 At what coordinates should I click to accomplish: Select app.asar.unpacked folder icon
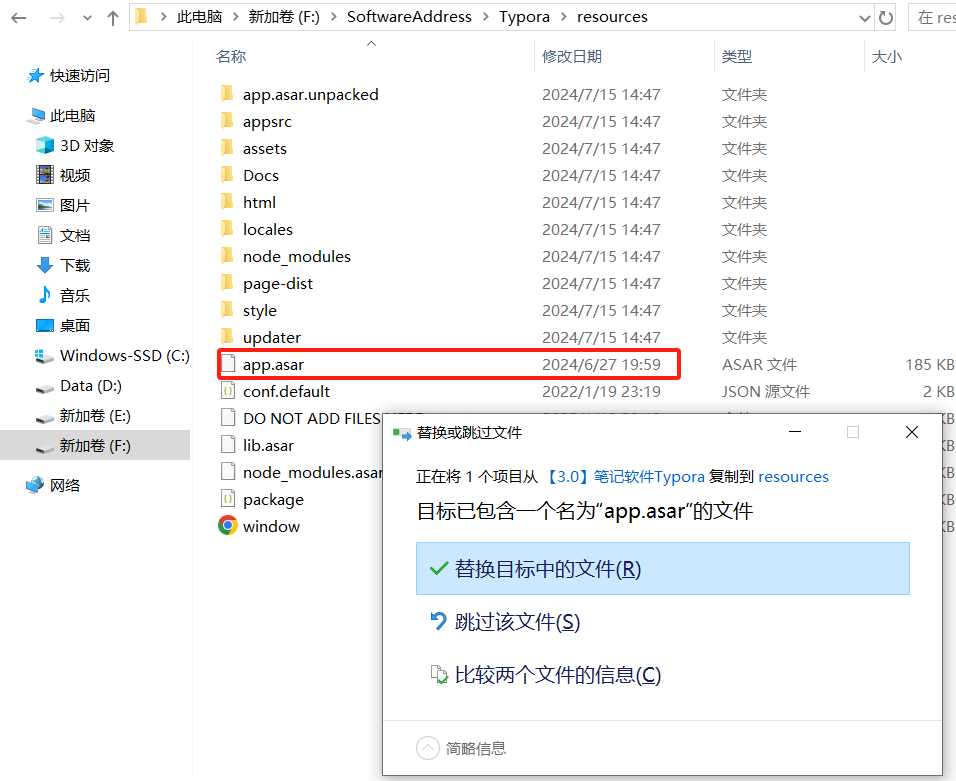pos(227,94)
